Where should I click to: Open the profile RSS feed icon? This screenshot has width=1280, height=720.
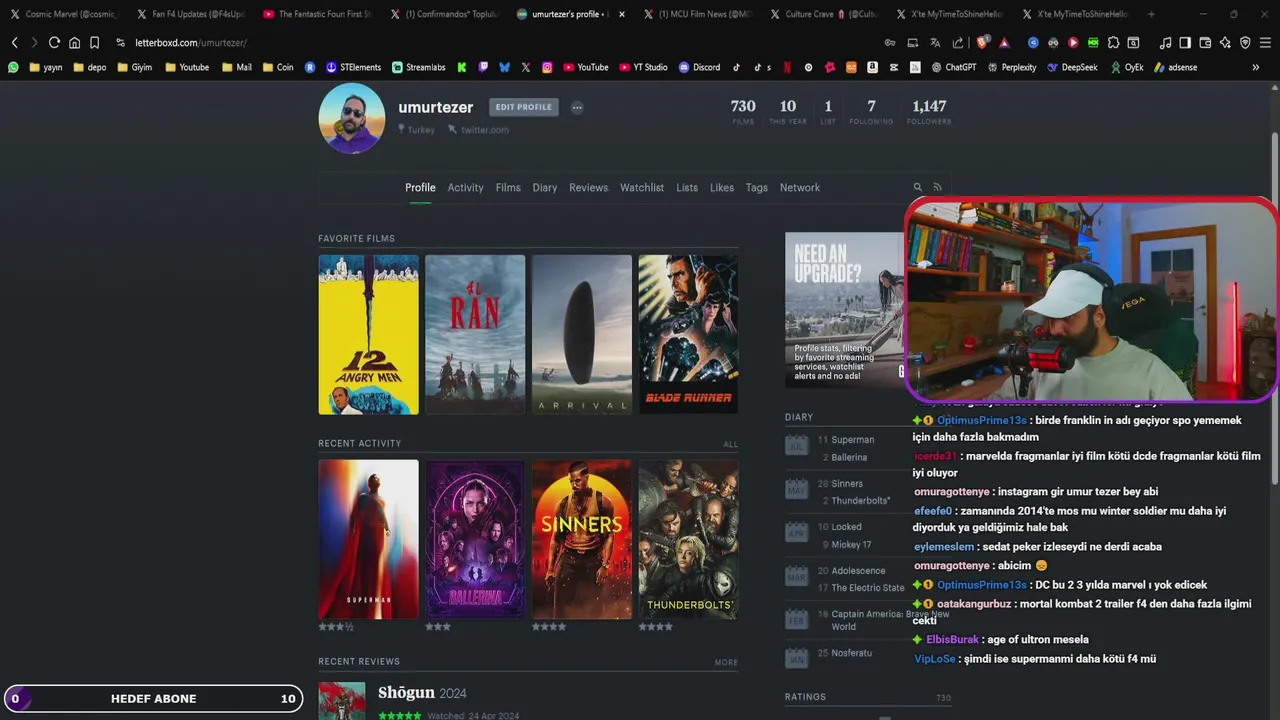[937, 187]
